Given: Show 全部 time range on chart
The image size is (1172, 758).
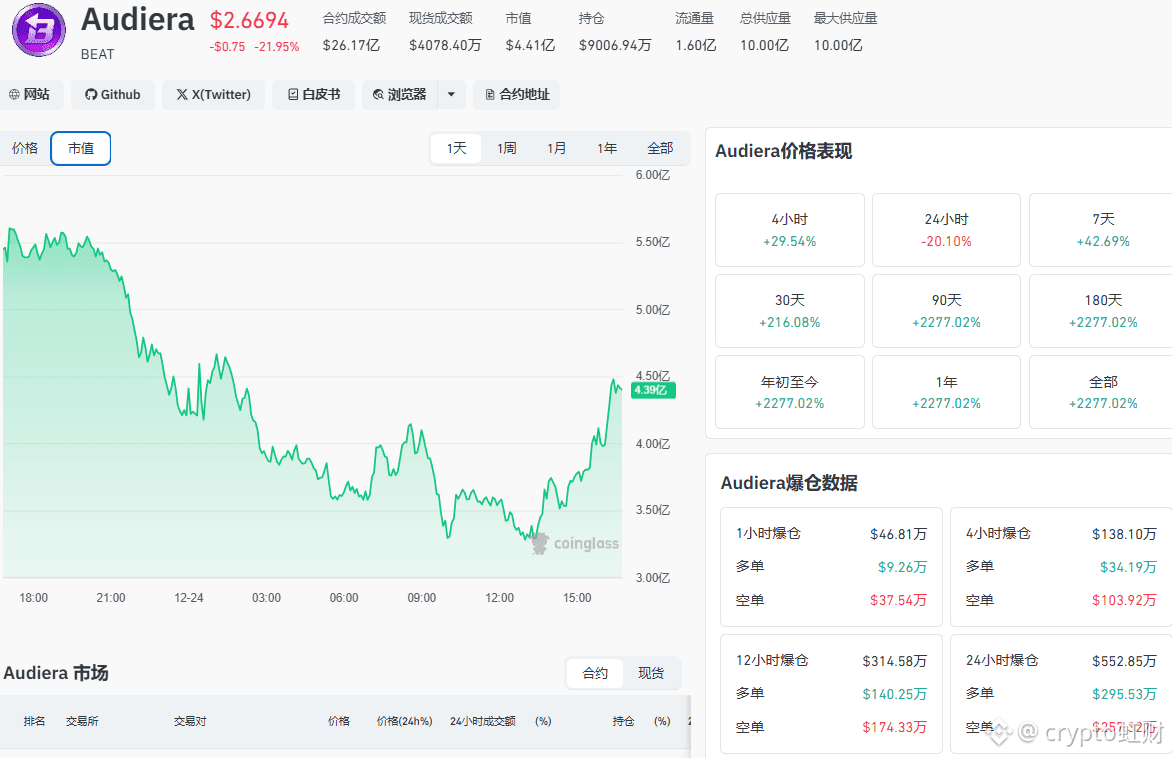Looking at the screenshot, I should [660, 148].
